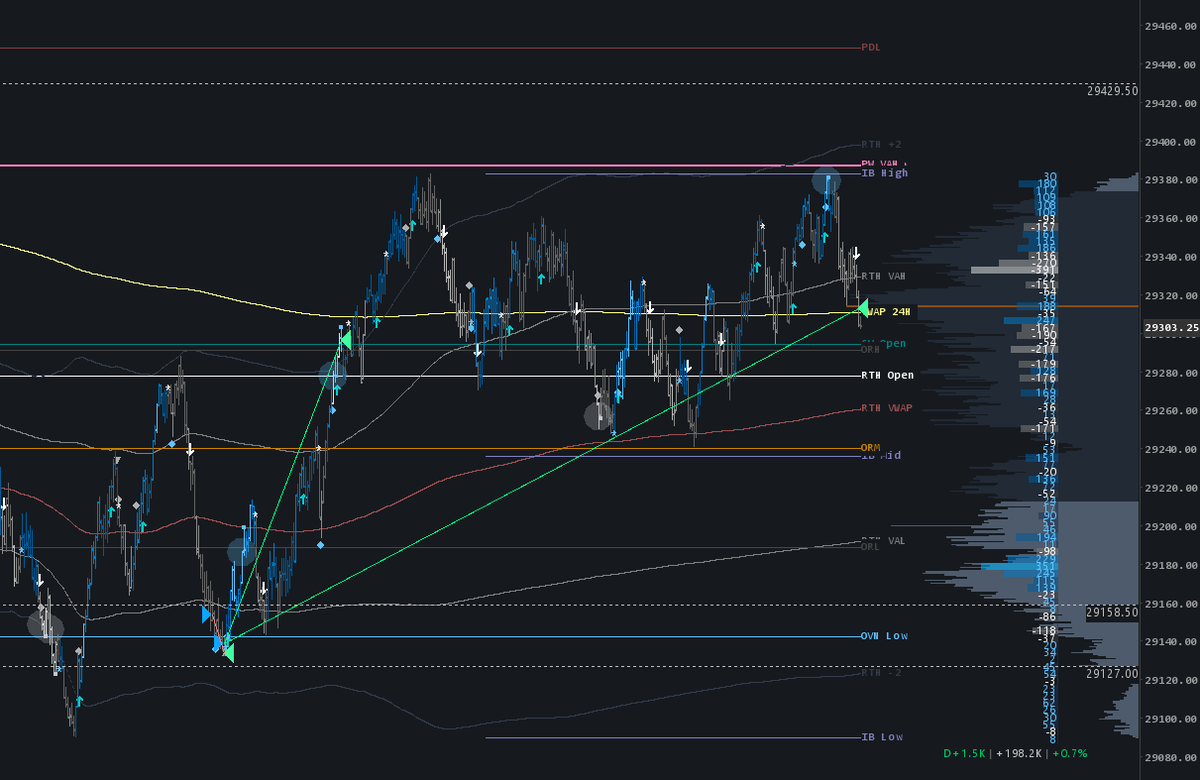The height and width of the screenshot is (780, 1200).
Task: Select the green triangle marker at VWAP 24H
Action: [864, 310]
